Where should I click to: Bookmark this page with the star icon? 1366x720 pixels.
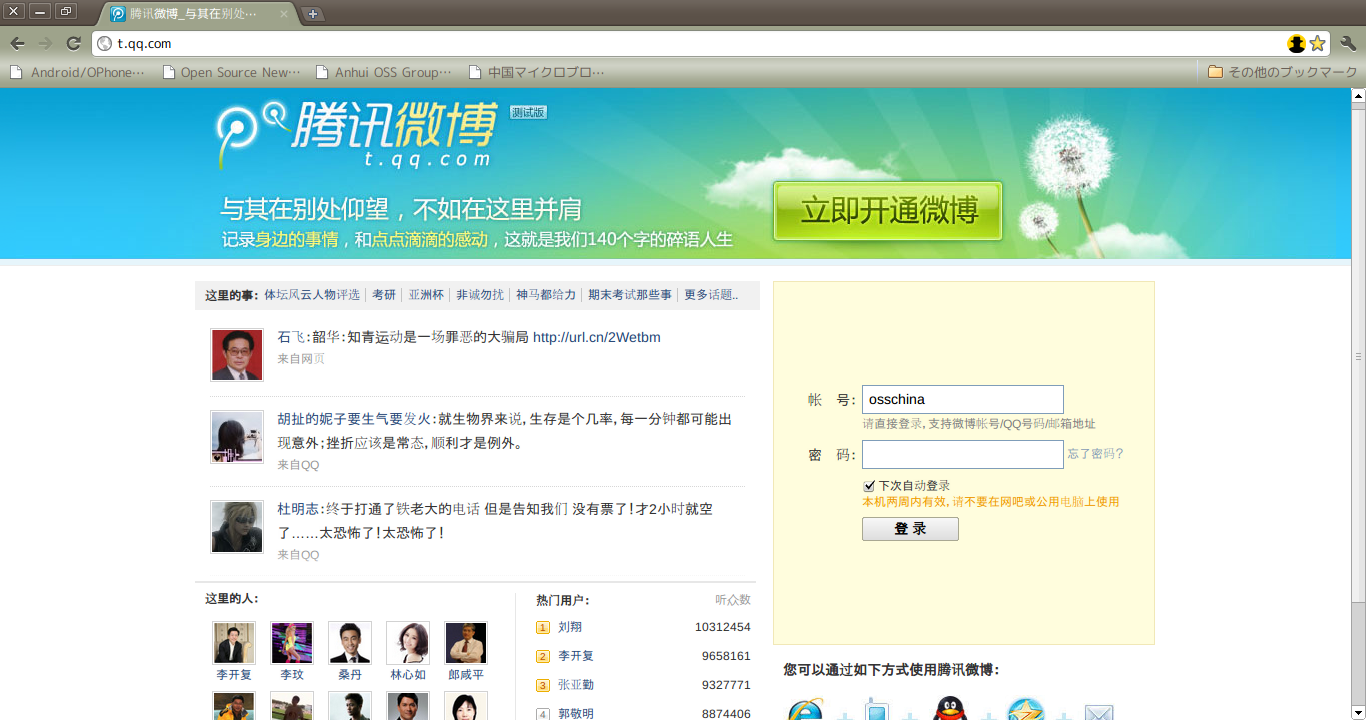coord(1318,44)
